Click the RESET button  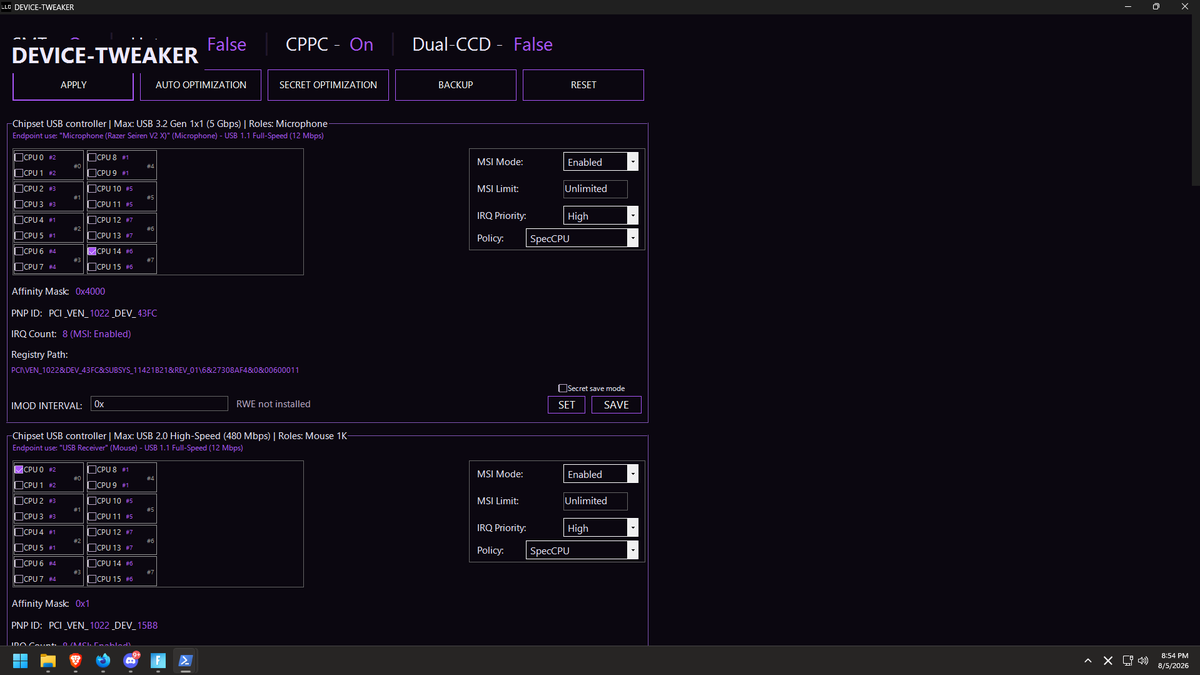[x=583, y=85]
